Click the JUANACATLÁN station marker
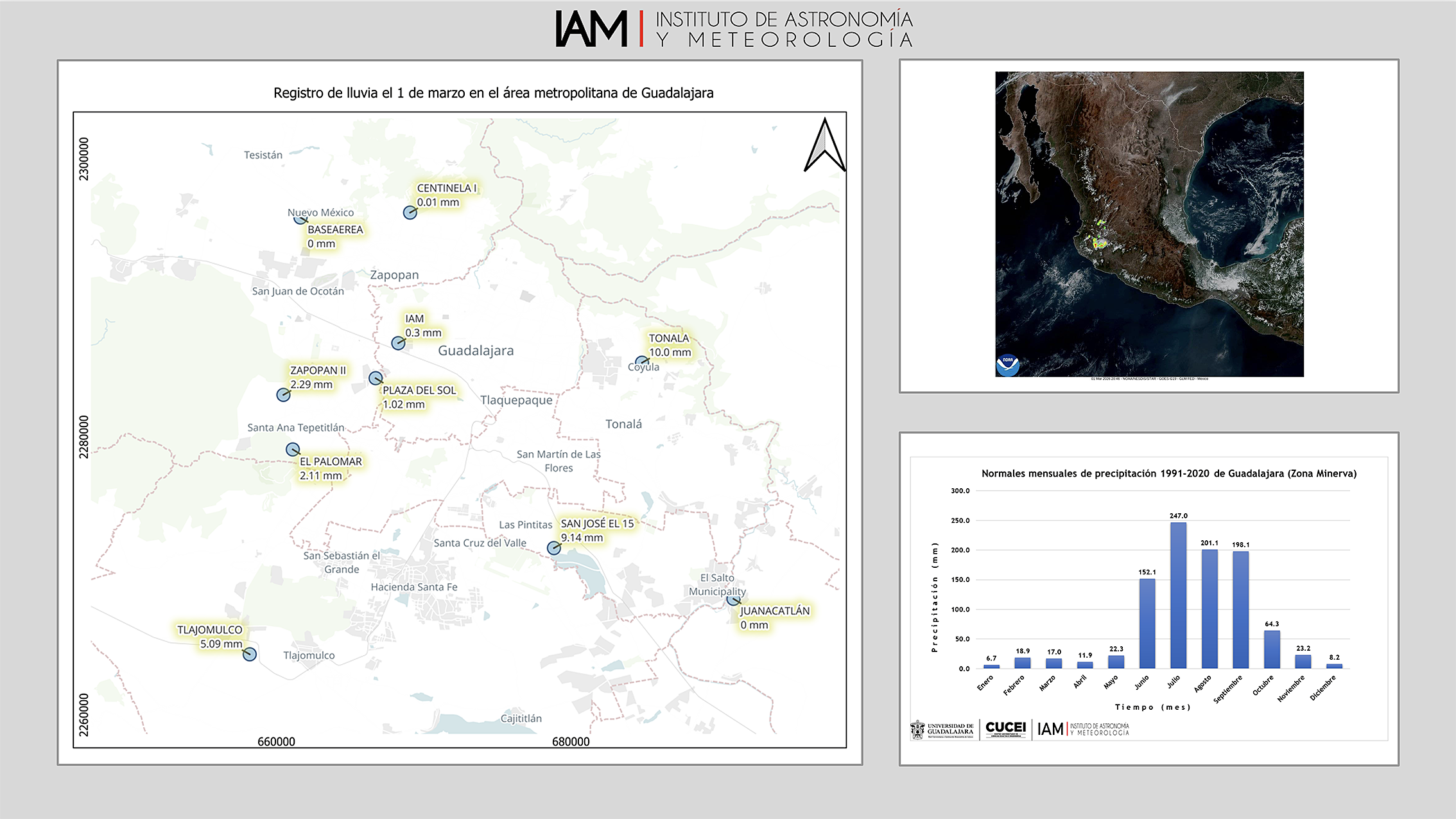The image size is (1456, 819). [732, 600]
